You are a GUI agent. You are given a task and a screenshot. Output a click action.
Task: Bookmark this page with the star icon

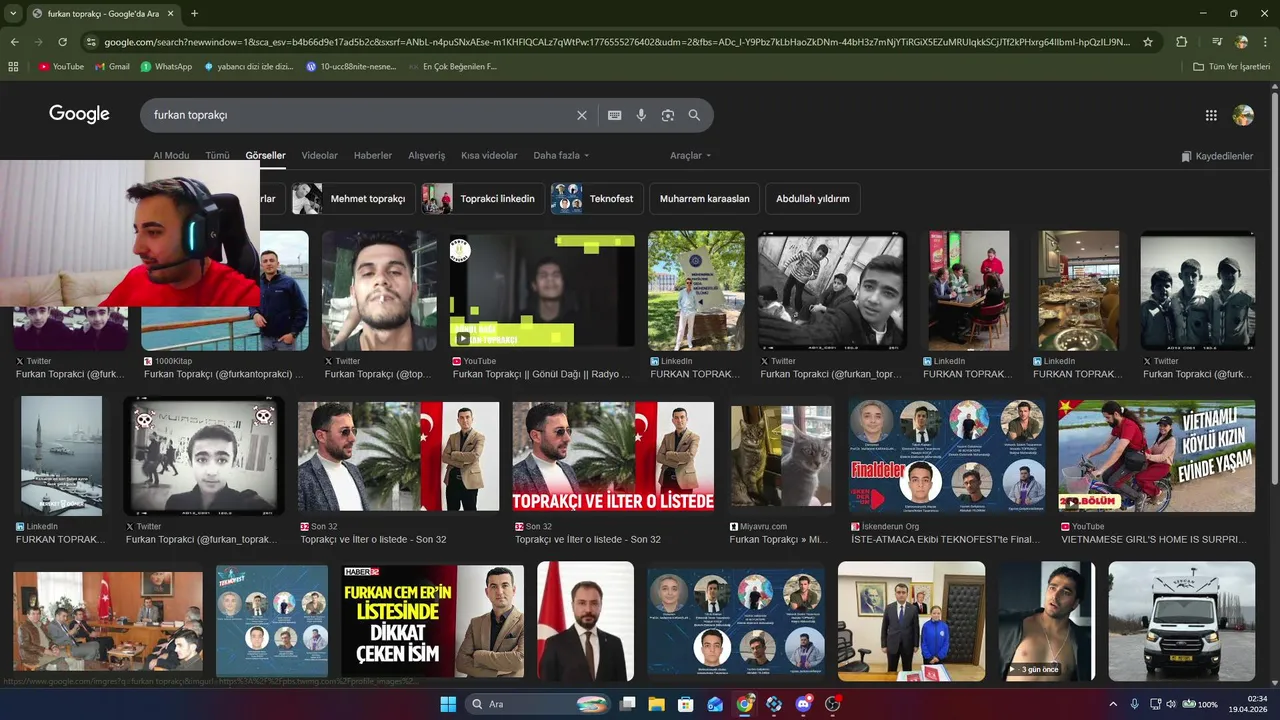(1148, 42)
